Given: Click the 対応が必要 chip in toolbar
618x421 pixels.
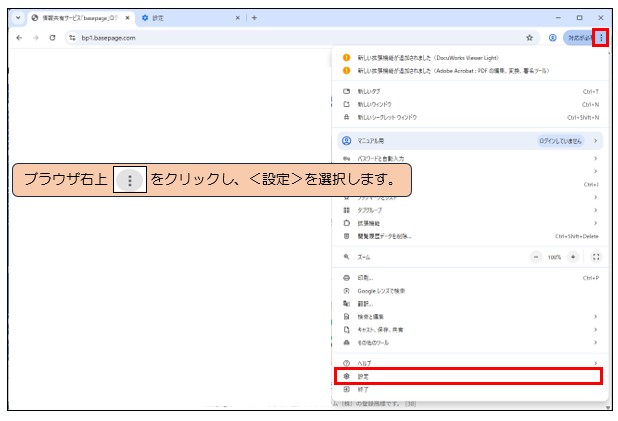Looking at the screenshot, I should click(579, 38).
